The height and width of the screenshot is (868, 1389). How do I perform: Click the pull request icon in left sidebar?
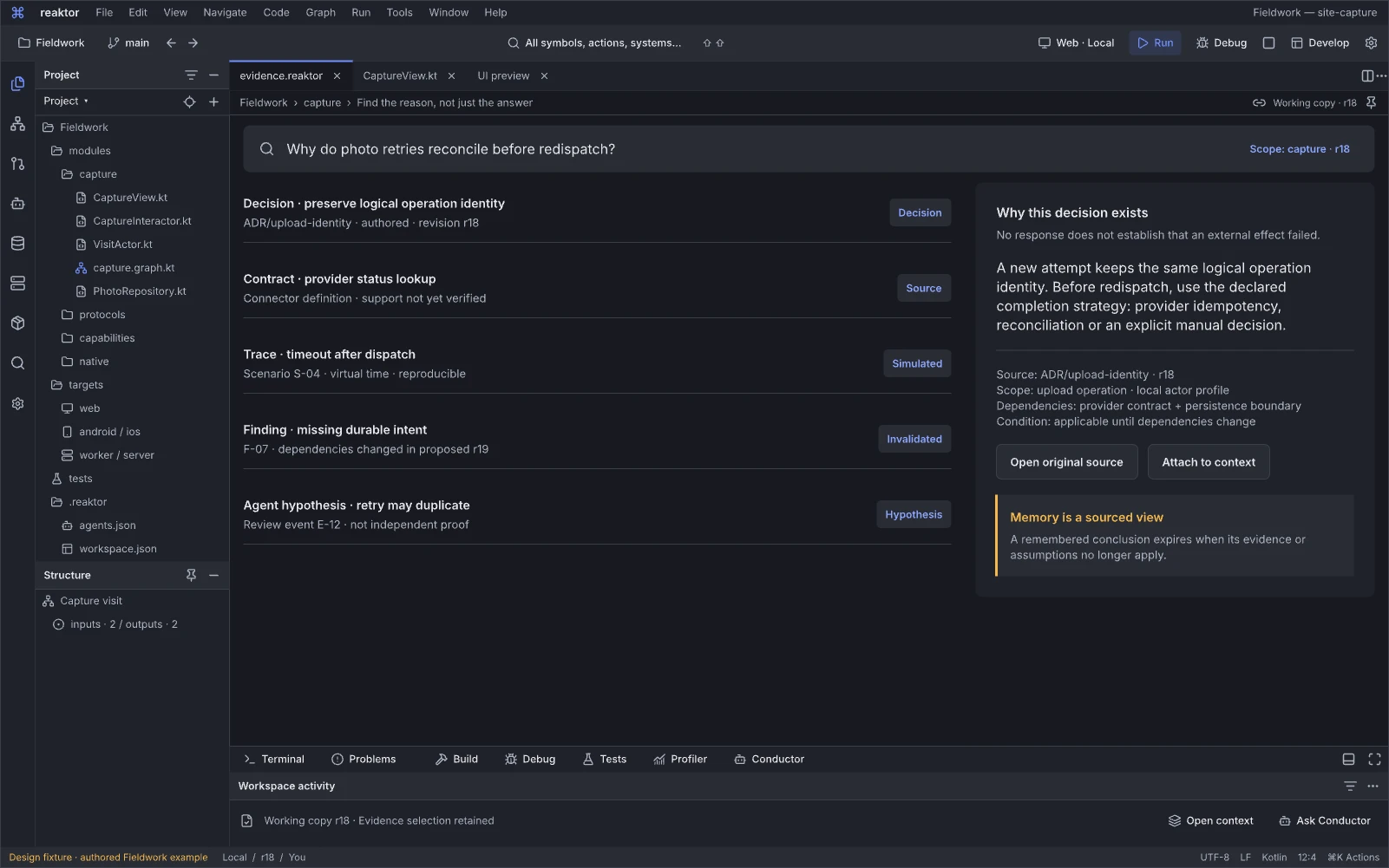coord(17,164)
